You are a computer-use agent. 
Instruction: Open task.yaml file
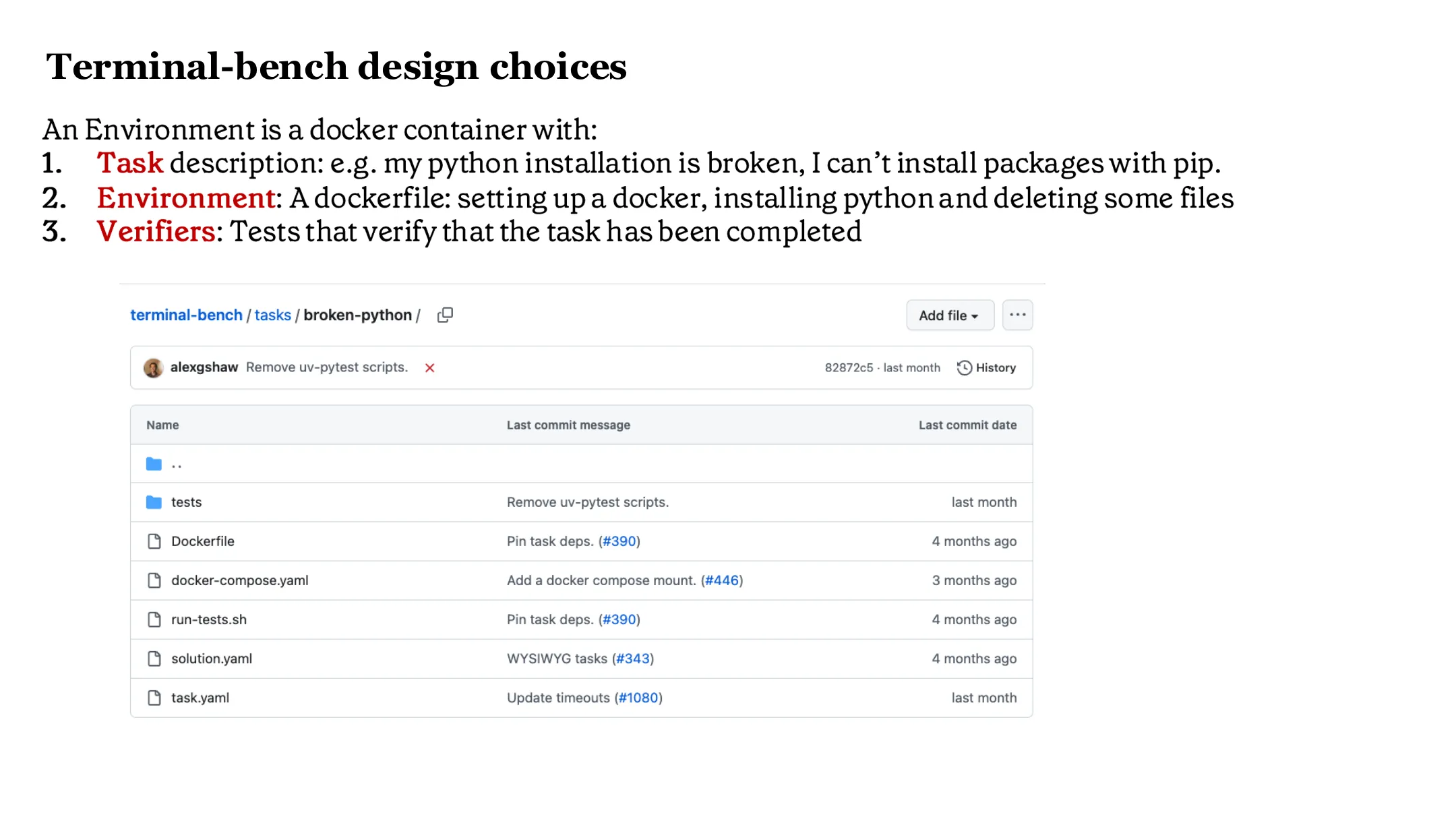point(200,698)
